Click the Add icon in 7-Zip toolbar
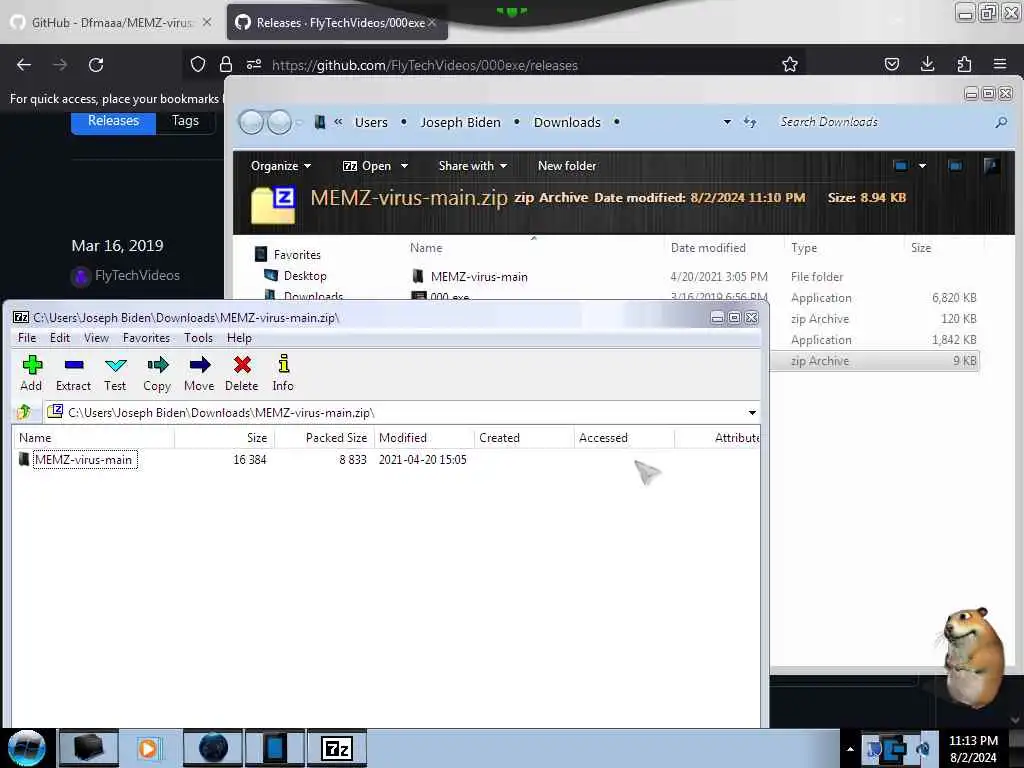This screenshot has height=768, width=1024. 32,365
